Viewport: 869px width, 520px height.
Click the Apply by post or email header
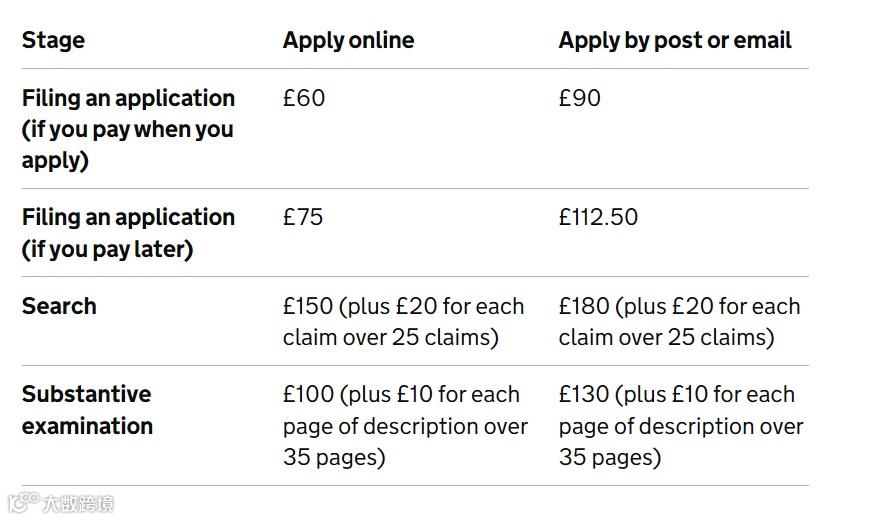674,40
